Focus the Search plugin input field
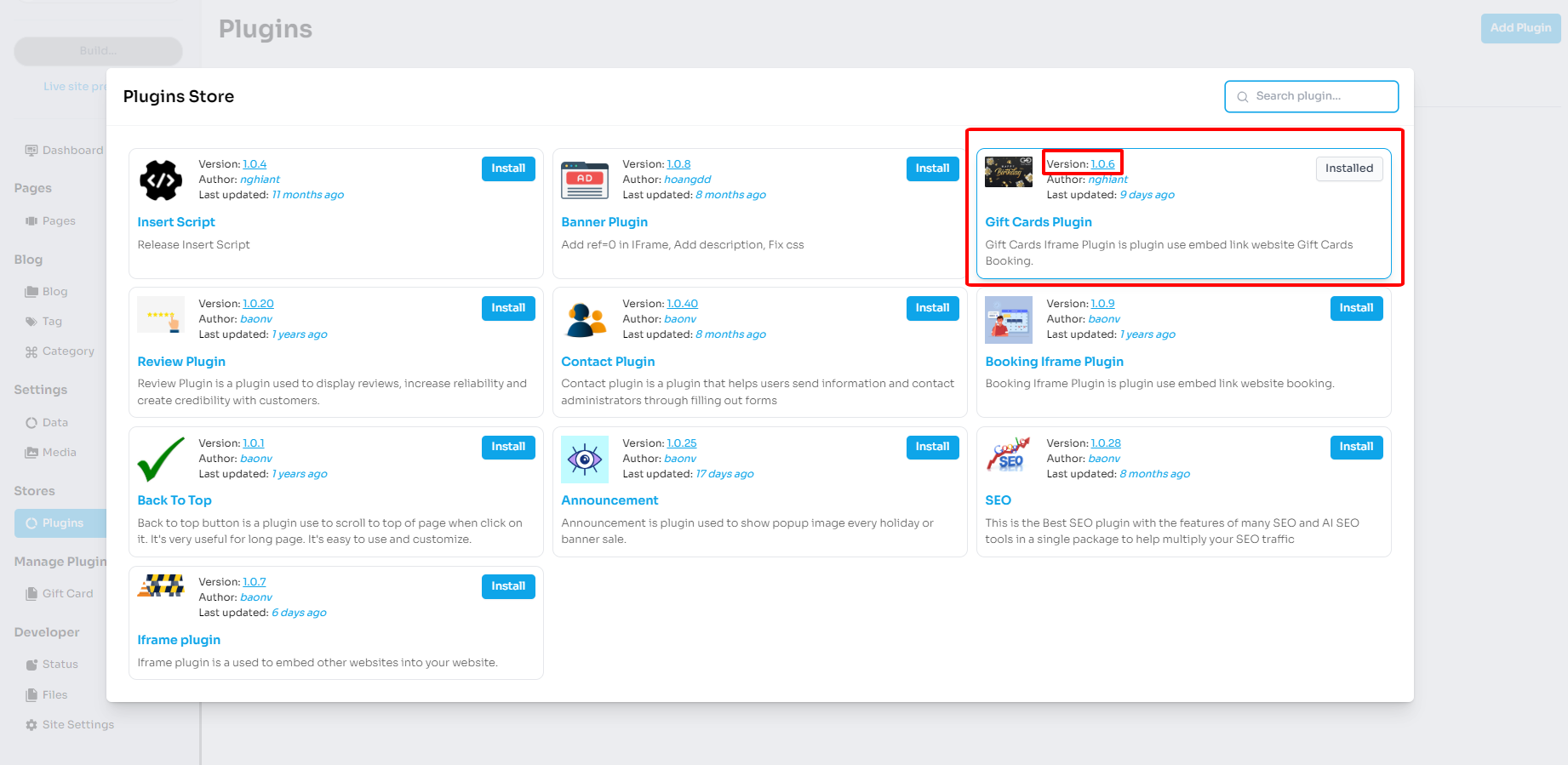The height and width of the screenshot is (765, 1568). tap(1319, 96)
